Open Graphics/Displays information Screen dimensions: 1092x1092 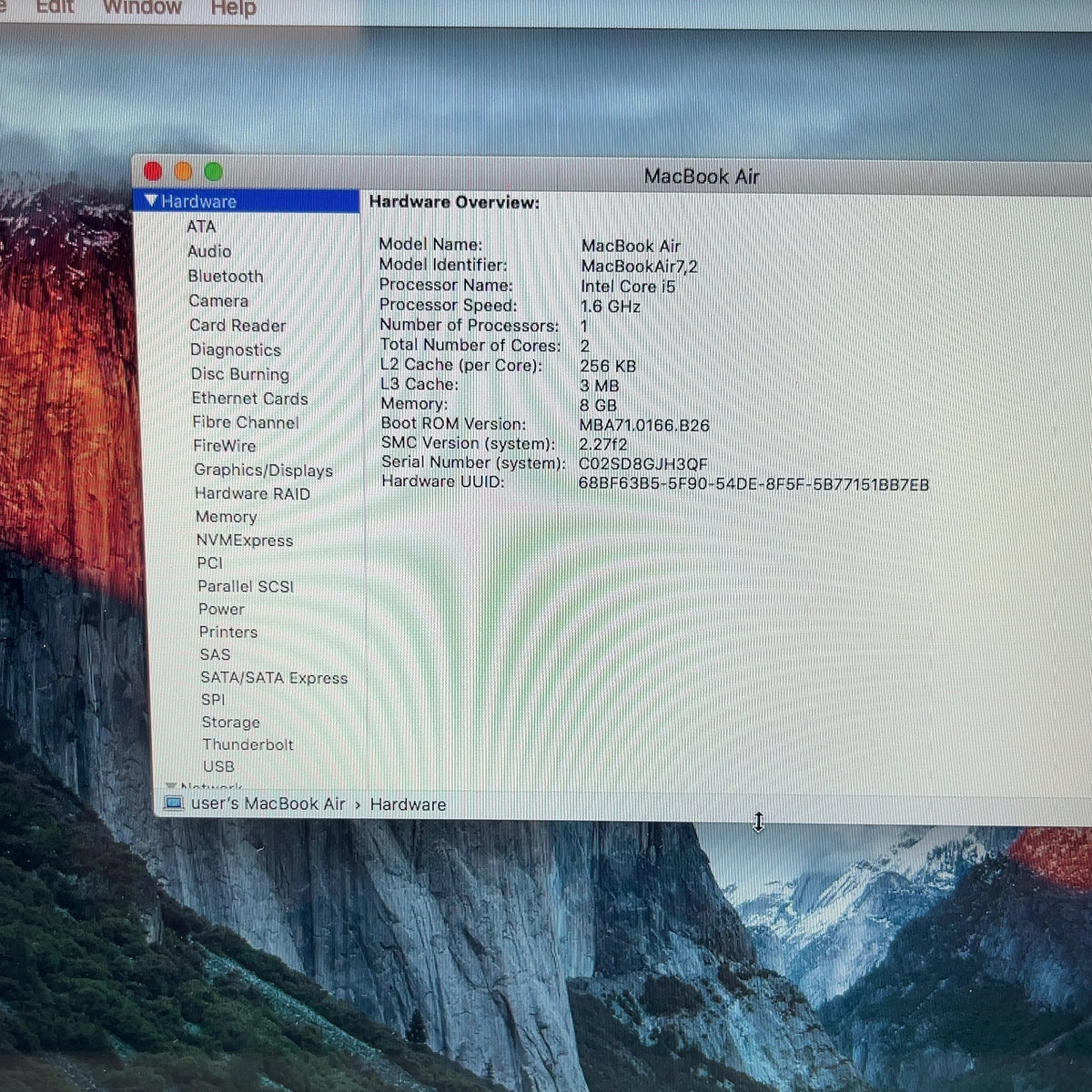tap(263, 470)
